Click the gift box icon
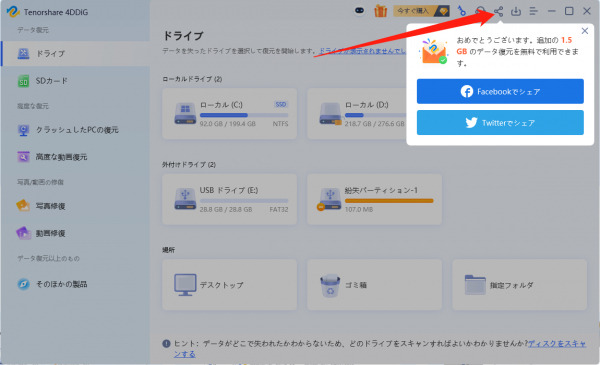Viewport: 600px width, 365px height. pyautogui.click(x=380, y=11)
